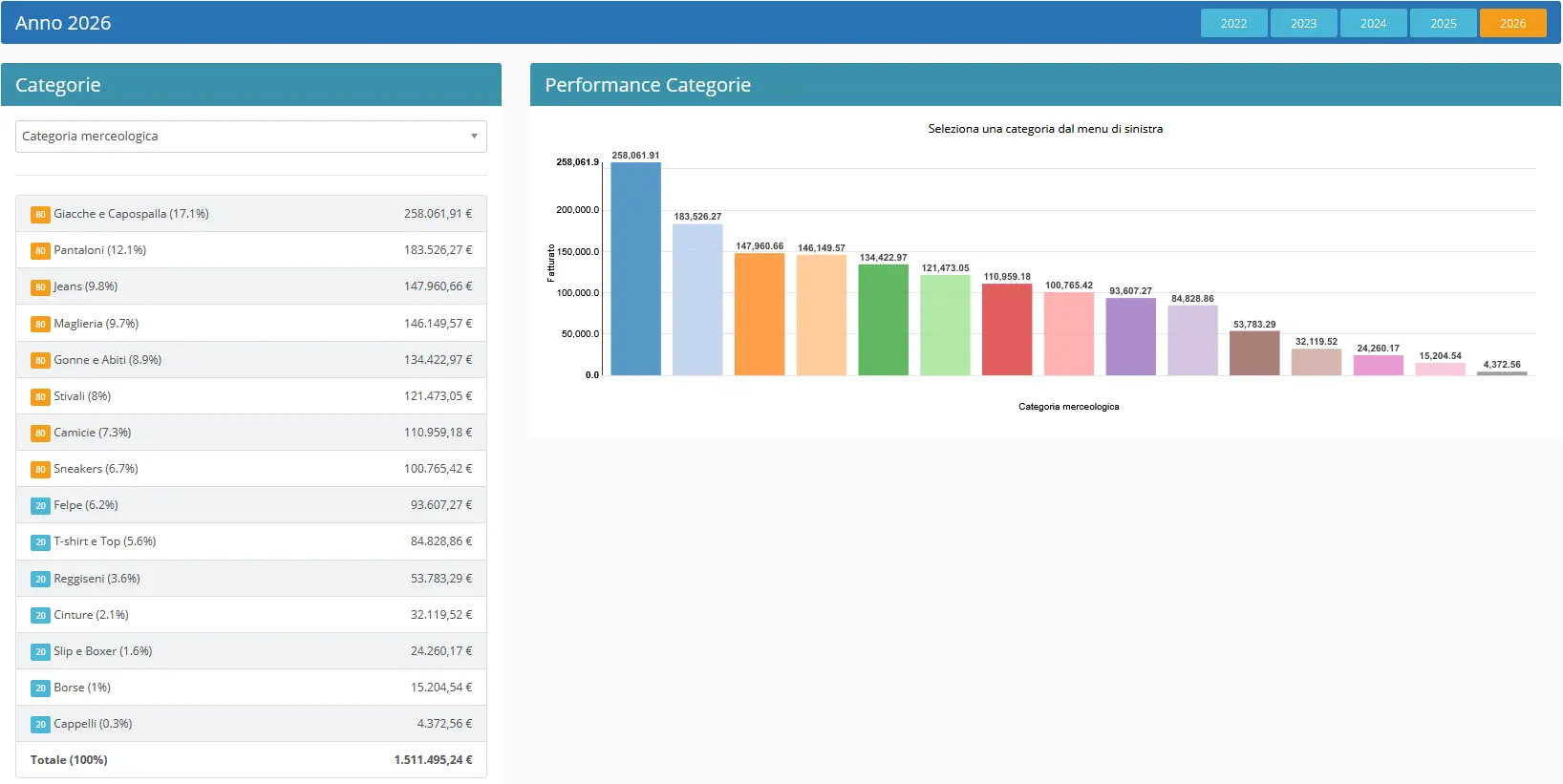Click the tan chart bar labeled 32,119.52
The width and height of the screenshot is (1563, 784).
[1317, 362]
